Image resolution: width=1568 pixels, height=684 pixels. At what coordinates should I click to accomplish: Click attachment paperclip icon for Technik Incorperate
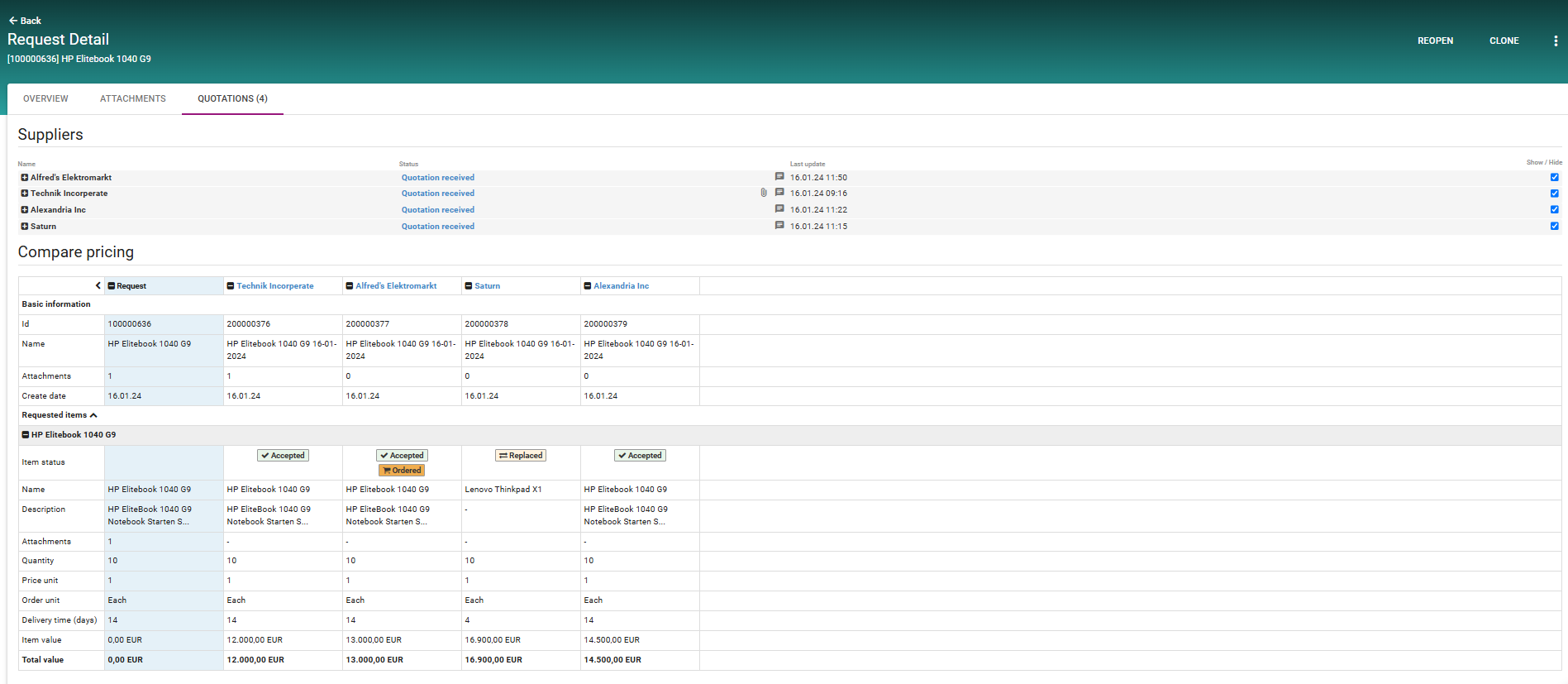pyautogui.click(x=764, y=193)
